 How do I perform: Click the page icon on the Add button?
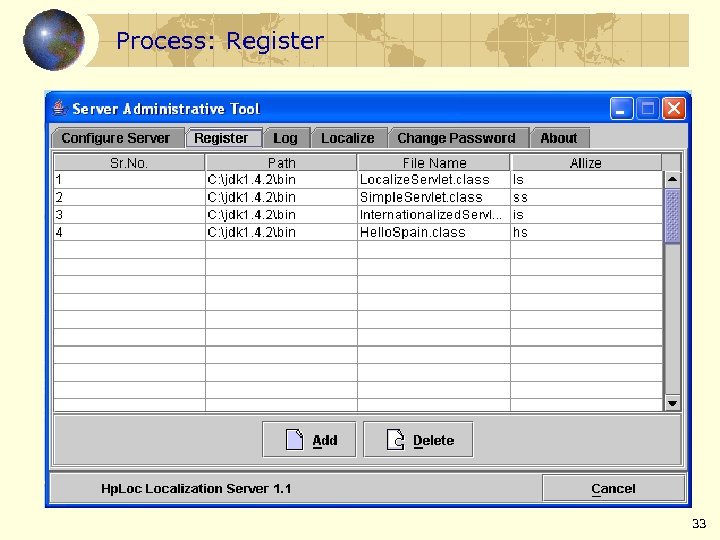tap(294, 439)
